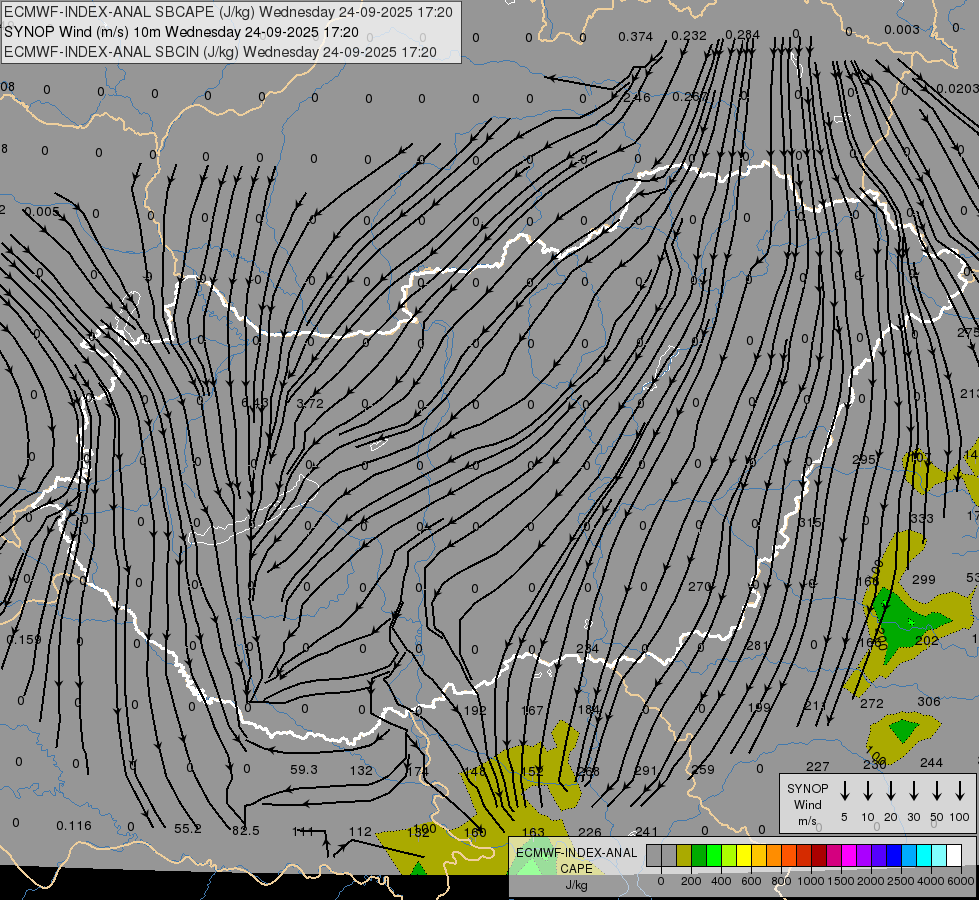Viewport: 979px width, 900px height.
Task: Pick the dark red swatch before 1500
Action: 819,856
